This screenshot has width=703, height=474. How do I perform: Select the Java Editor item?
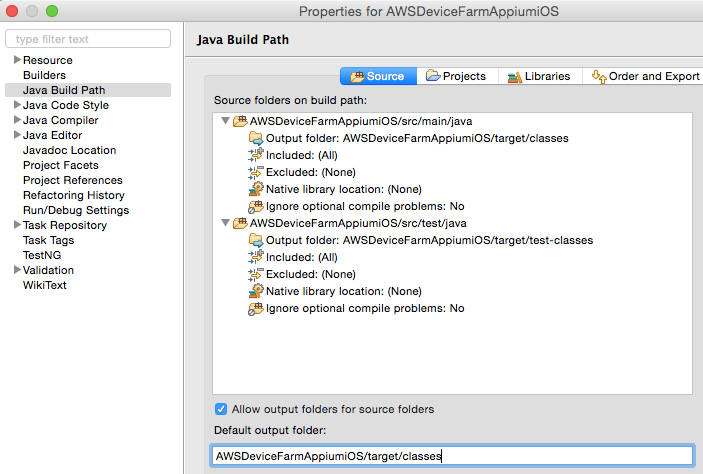tap(52, 135)
